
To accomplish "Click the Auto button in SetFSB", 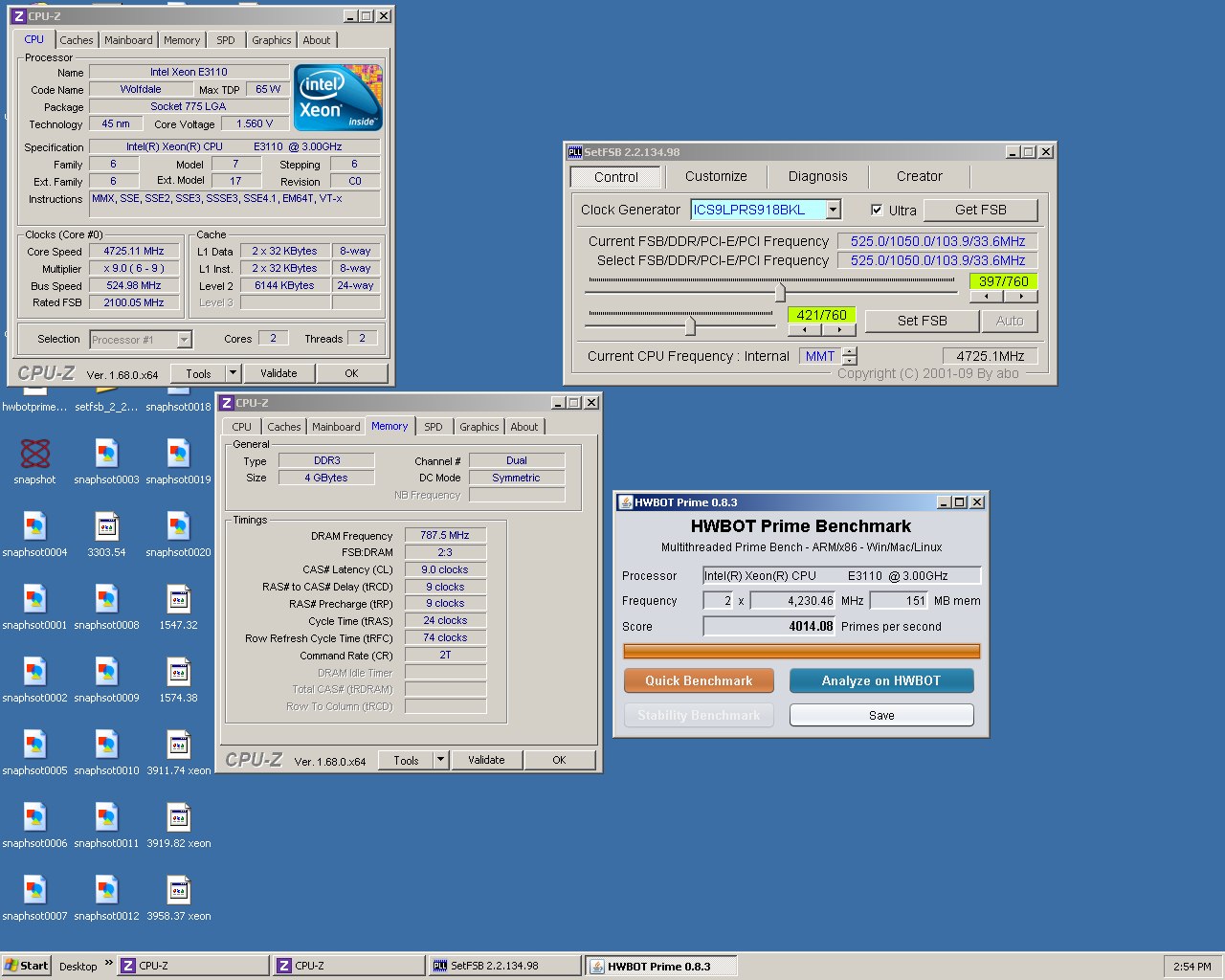I will click(x=1010, y=321).
